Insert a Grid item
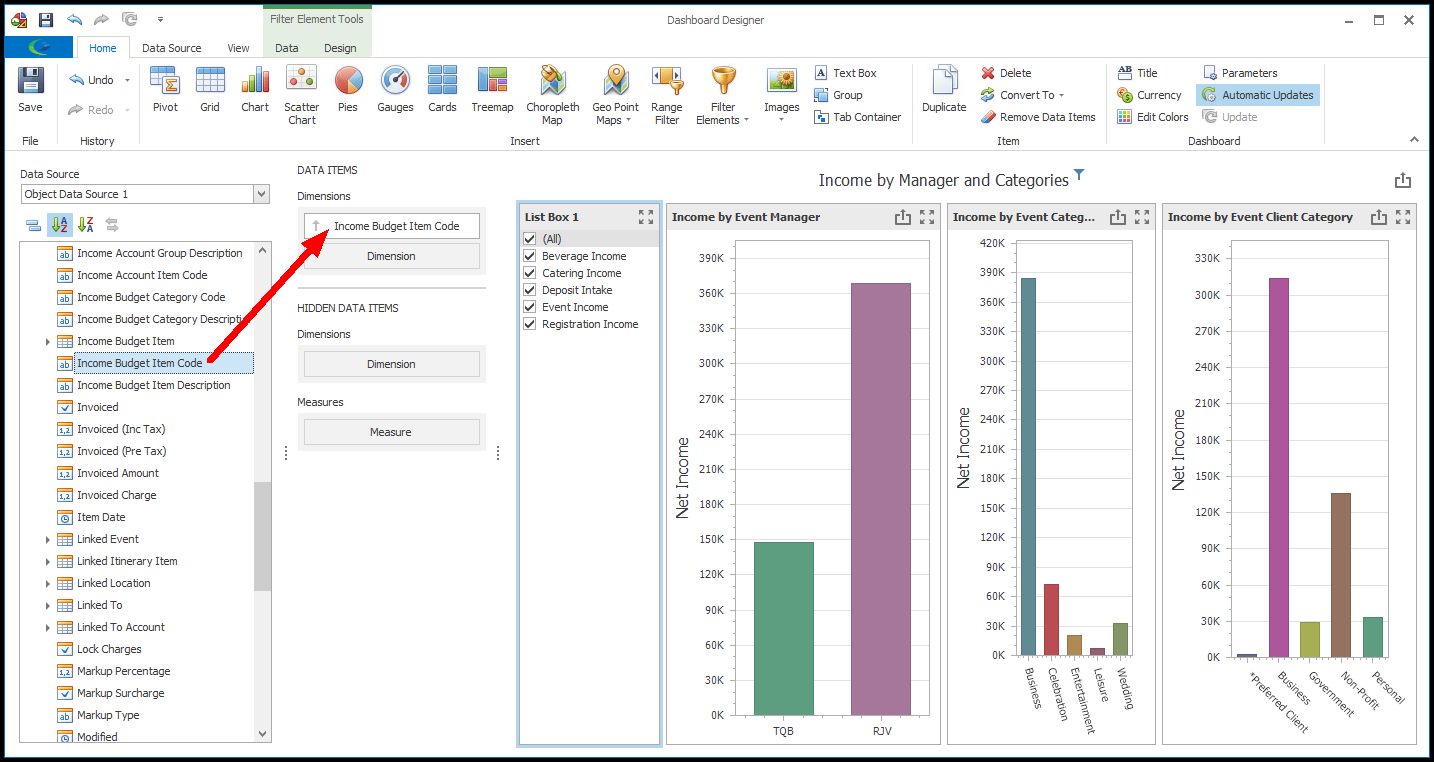1434x762 pixels. [210, 90]
